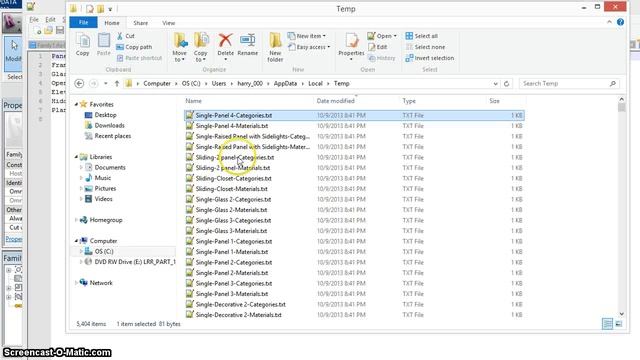640x360 pixels.
Task: Select Sliding-Closet-Categories.txt file
Action: [233, 178]
